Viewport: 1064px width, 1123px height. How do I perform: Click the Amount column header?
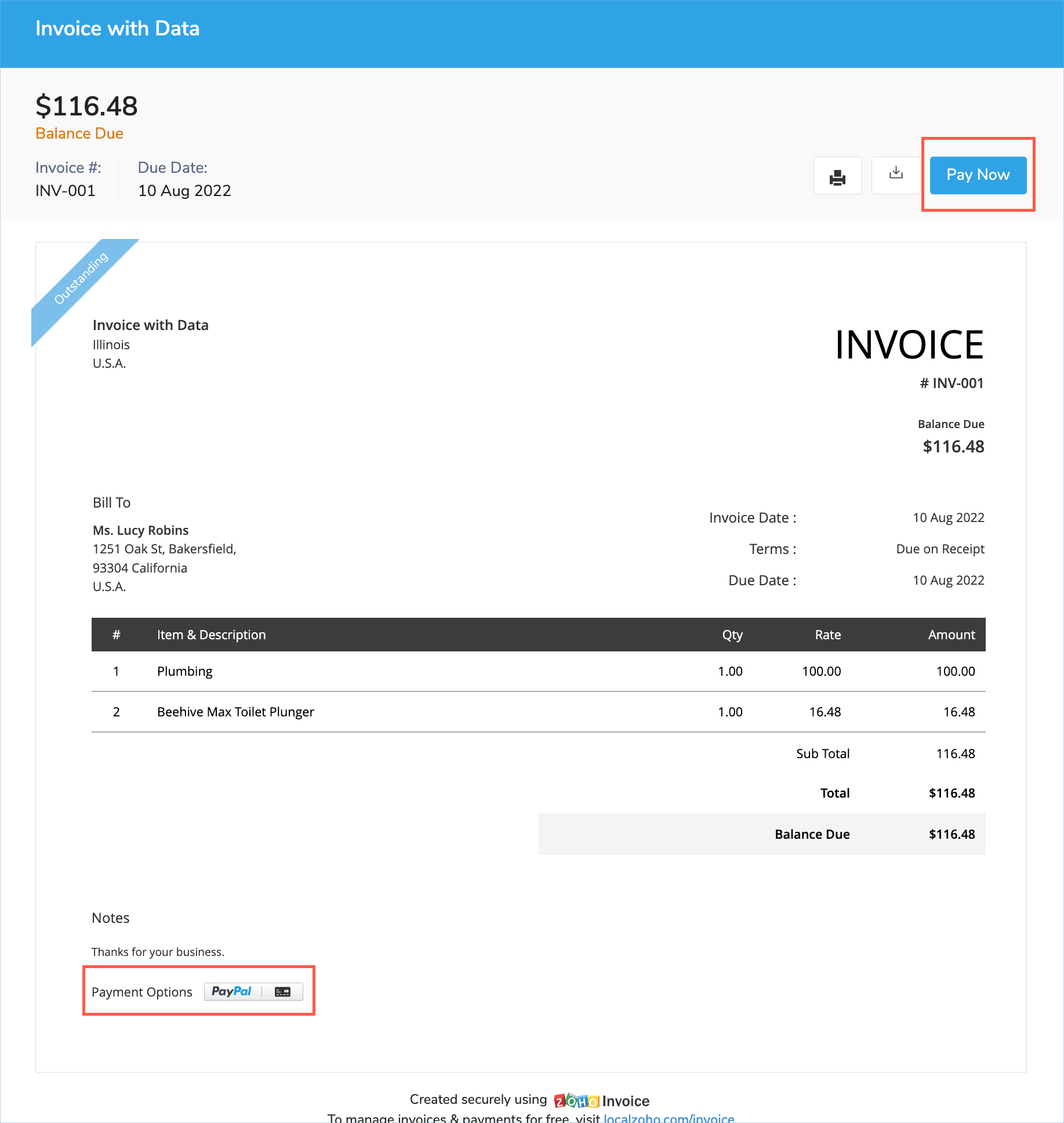951,635
